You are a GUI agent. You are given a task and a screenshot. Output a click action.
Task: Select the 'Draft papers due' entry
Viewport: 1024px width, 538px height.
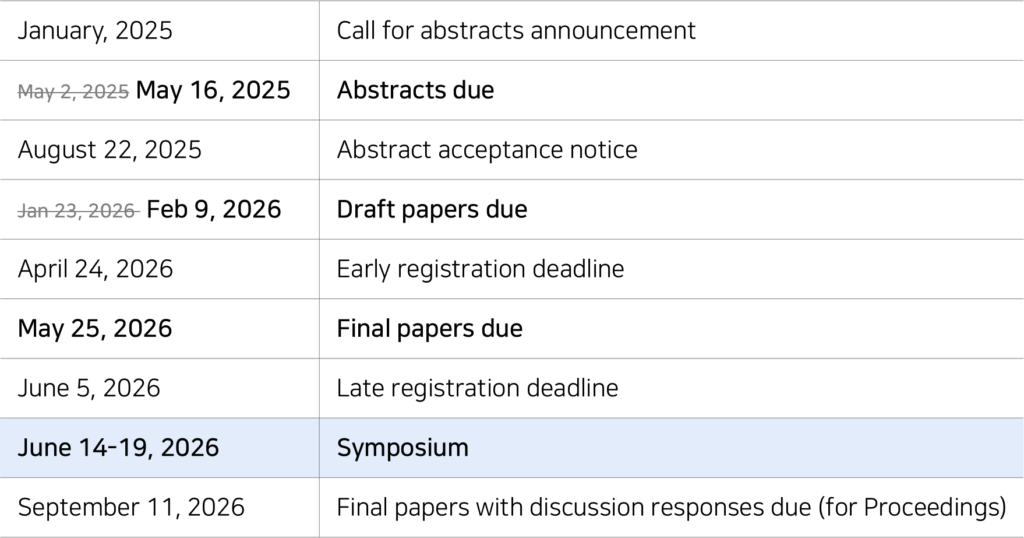432,209
